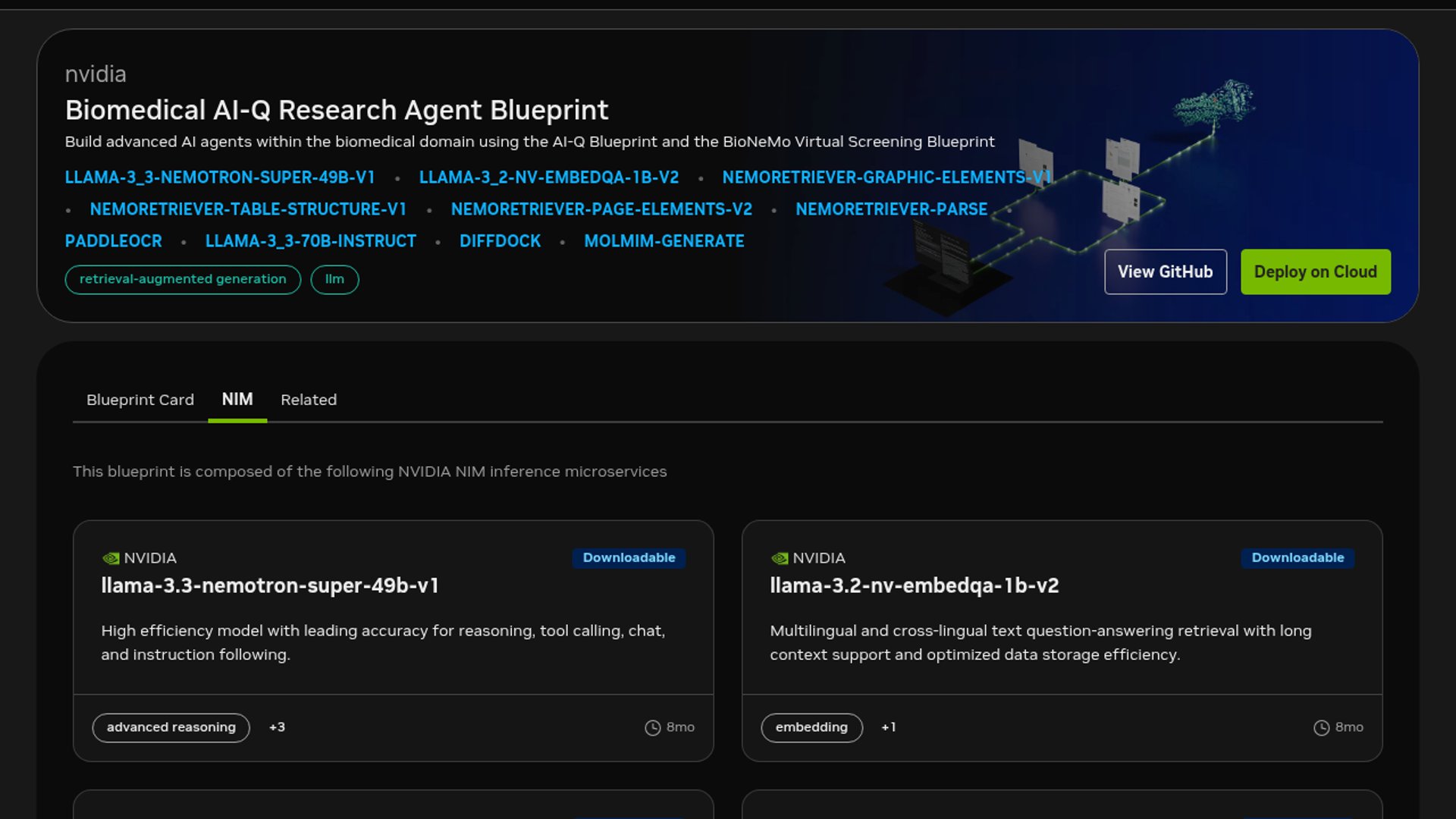Click clock icon on embedqa card

click(x=1321, y=728)
